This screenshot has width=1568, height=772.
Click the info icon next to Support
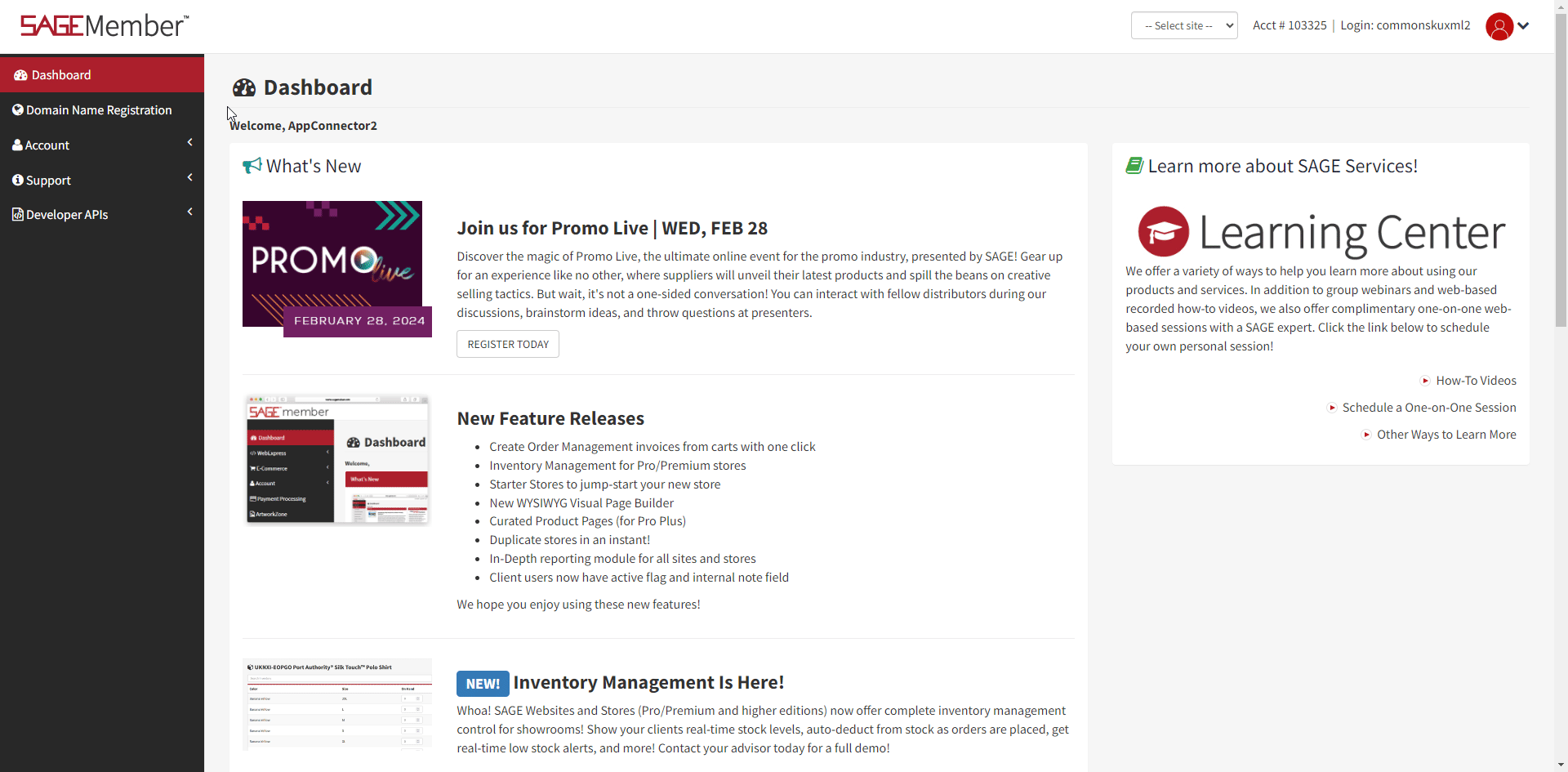tap(17, 180)
